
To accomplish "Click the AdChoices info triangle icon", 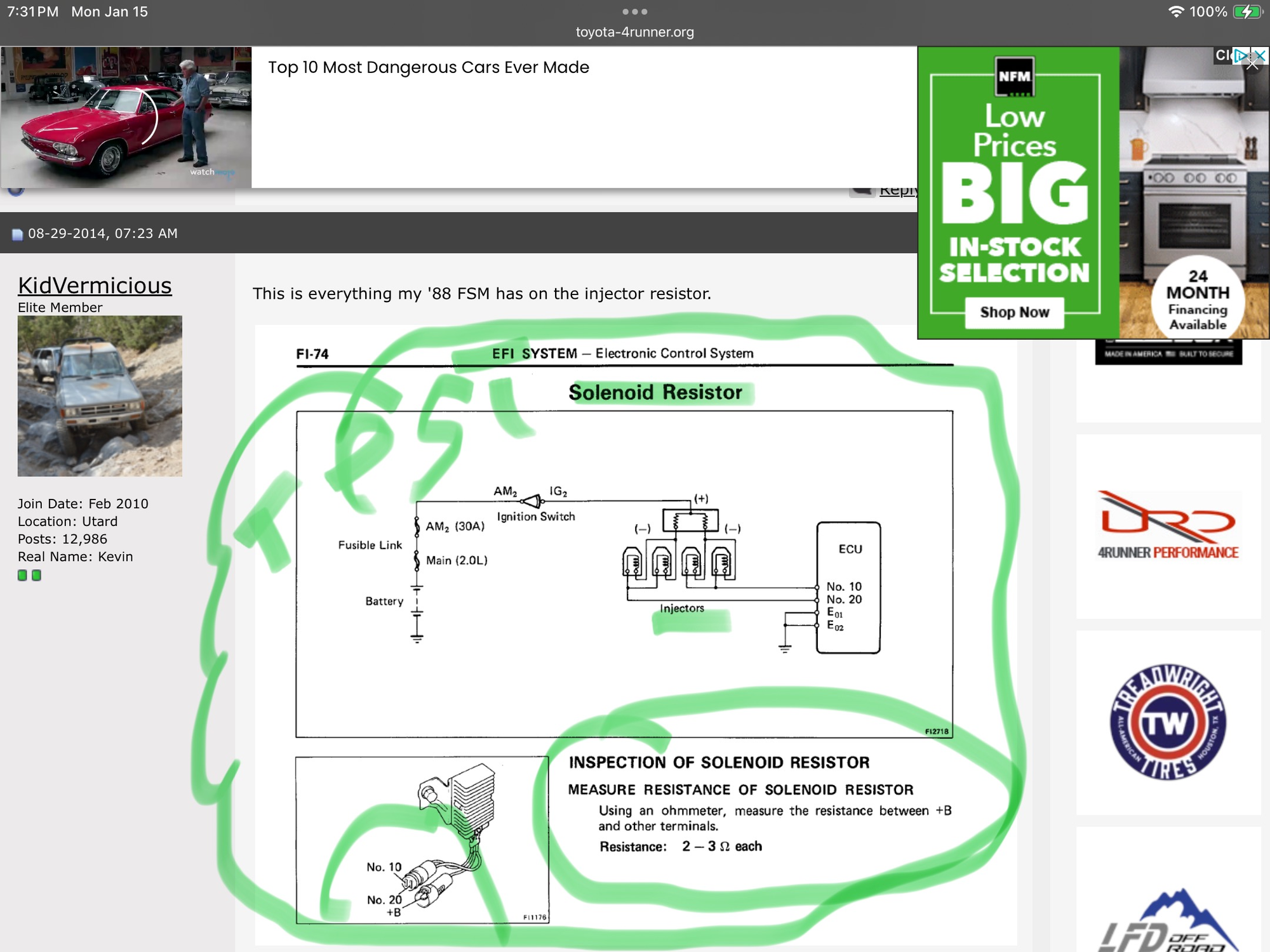I will 1240,55.
